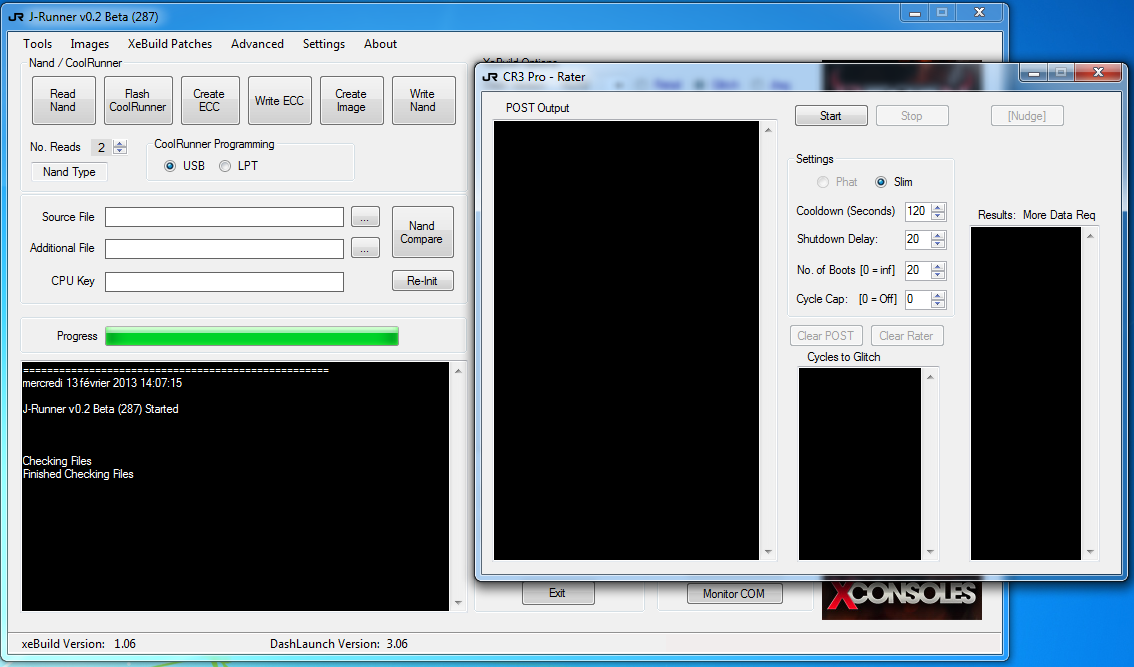Open the XeBuild Patches menu
1134x667 pixels.
[170, 44]
